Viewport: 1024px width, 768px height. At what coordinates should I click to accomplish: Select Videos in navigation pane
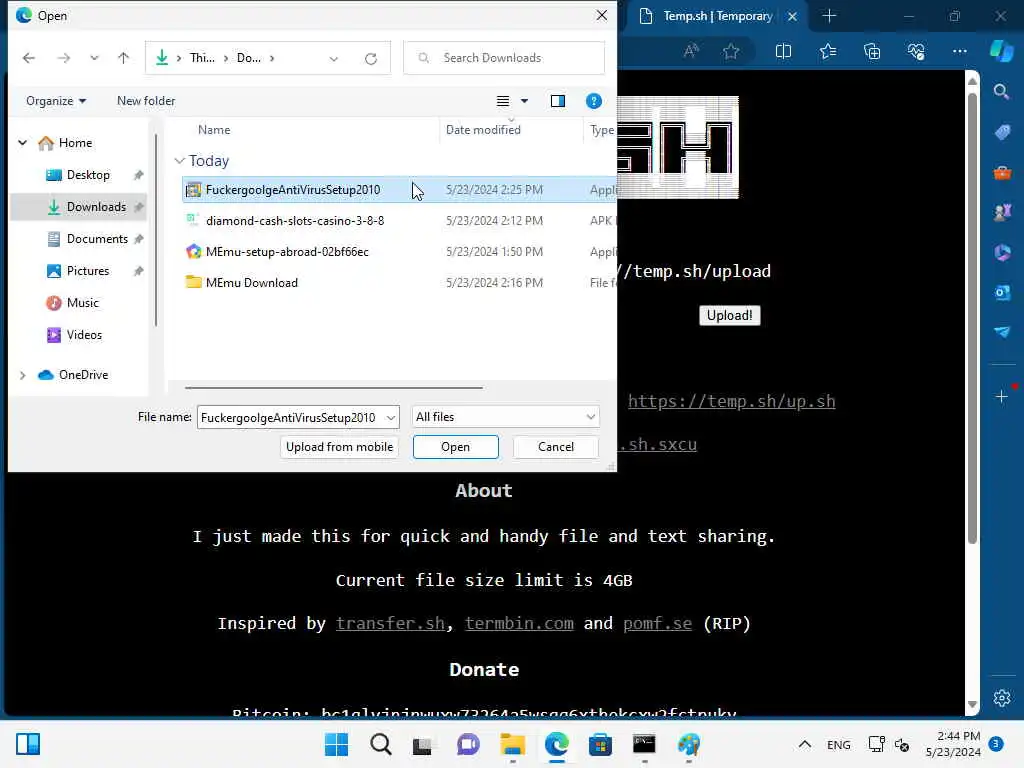(x=84, y=335)
